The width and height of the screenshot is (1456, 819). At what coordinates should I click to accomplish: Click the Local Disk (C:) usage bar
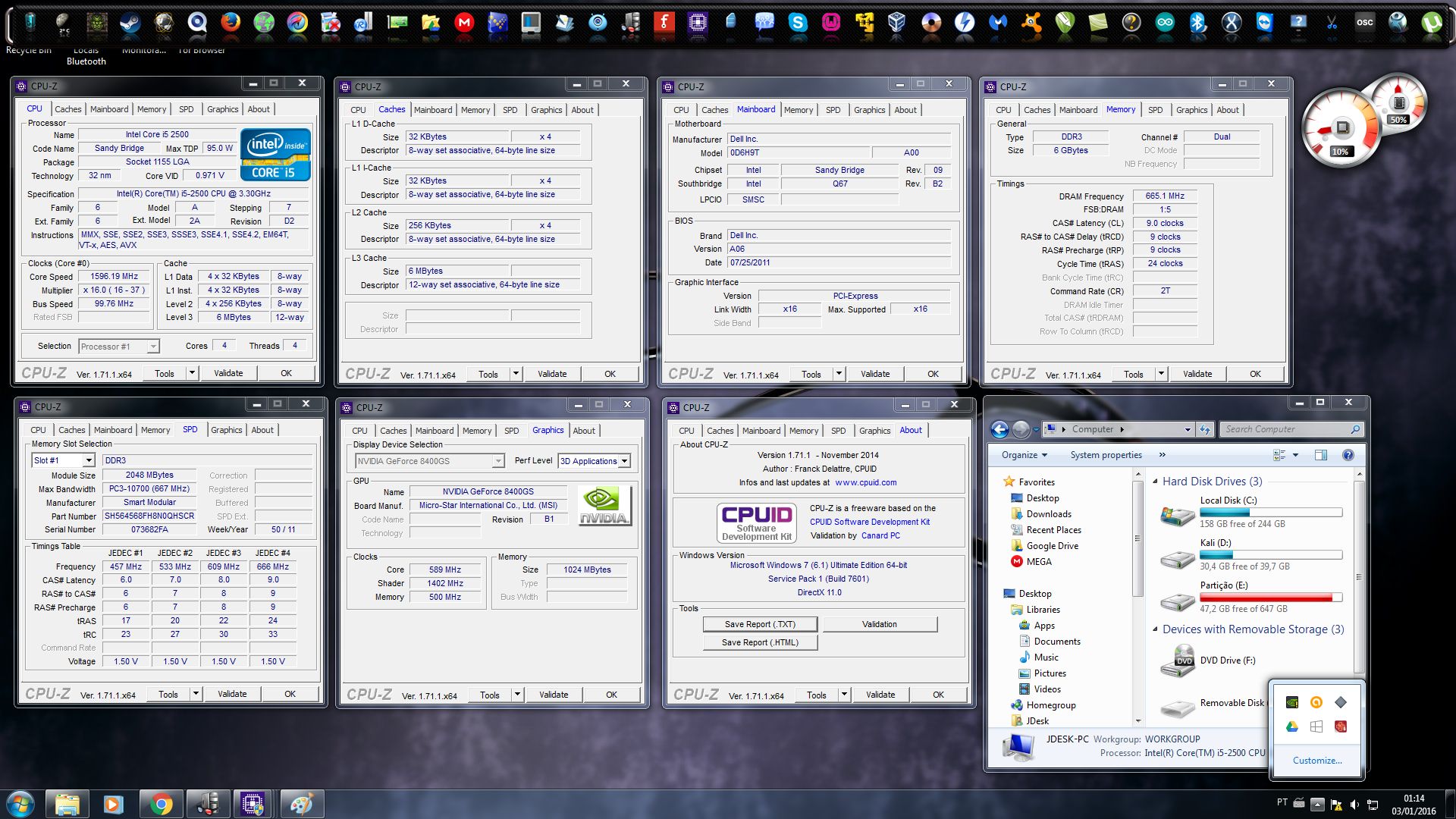pos(1271,513)
